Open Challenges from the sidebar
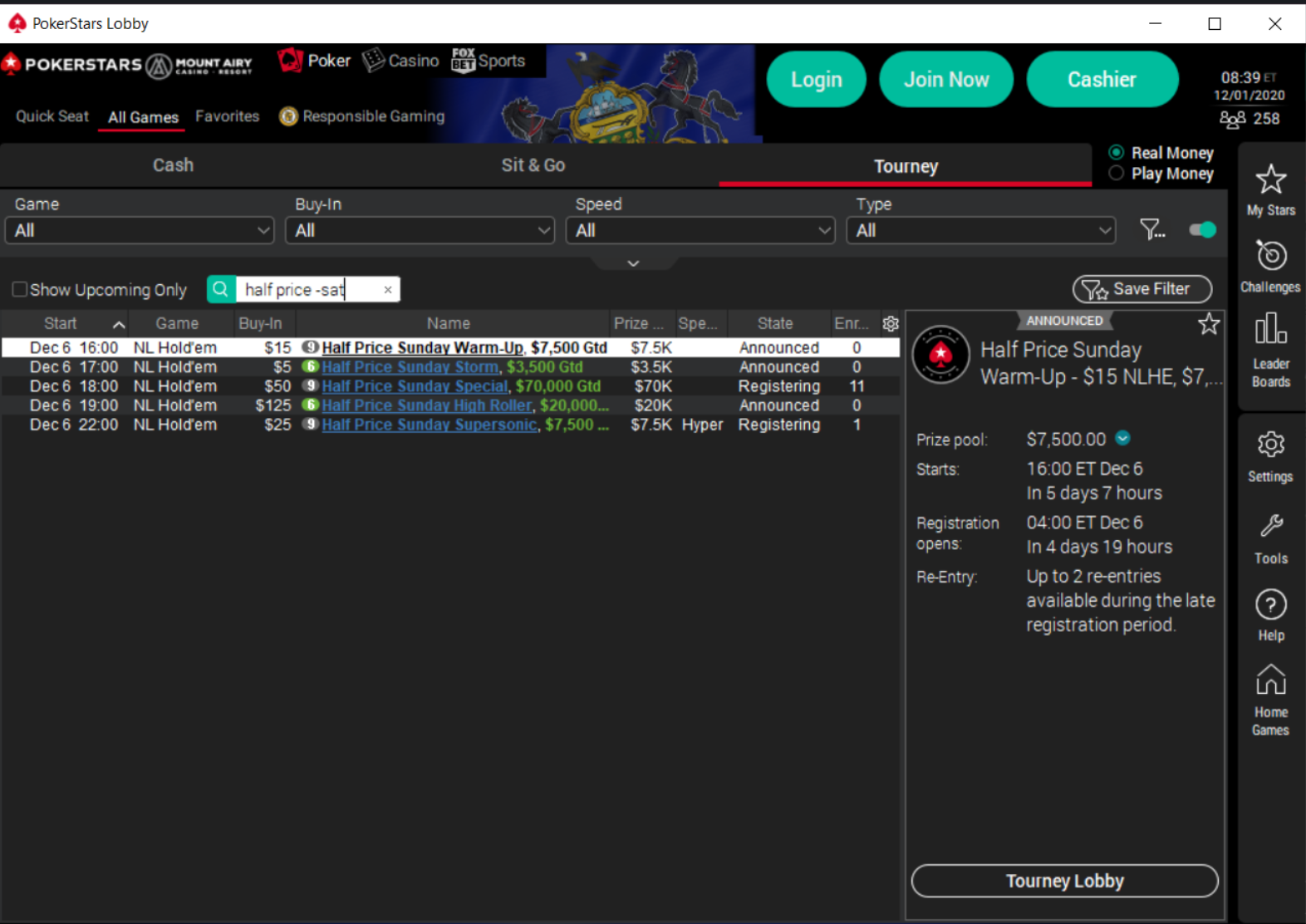1306x924 pixels. tap(1270, 266)
